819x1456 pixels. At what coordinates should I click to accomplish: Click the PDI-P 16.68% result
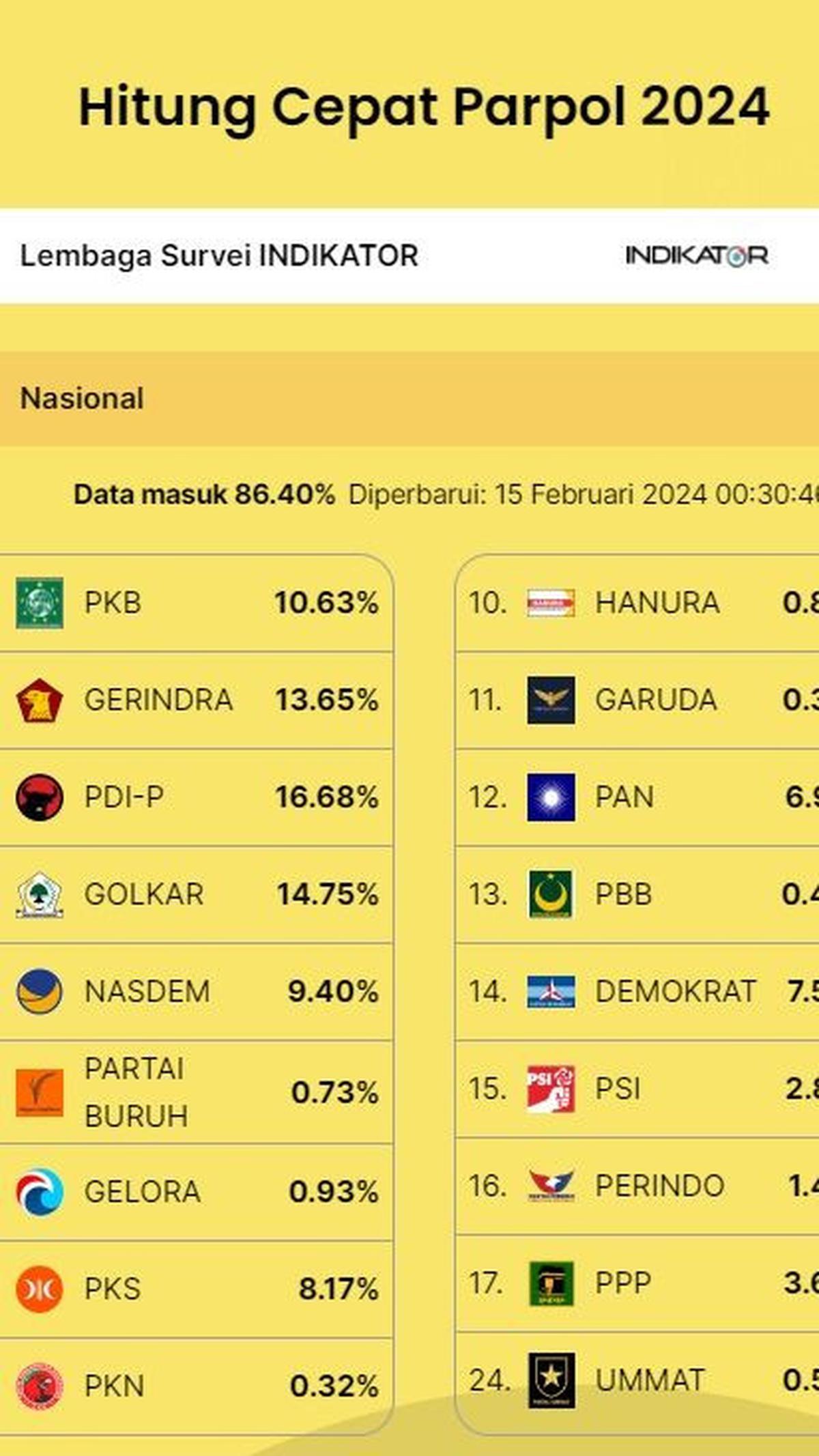pos(327,797)
